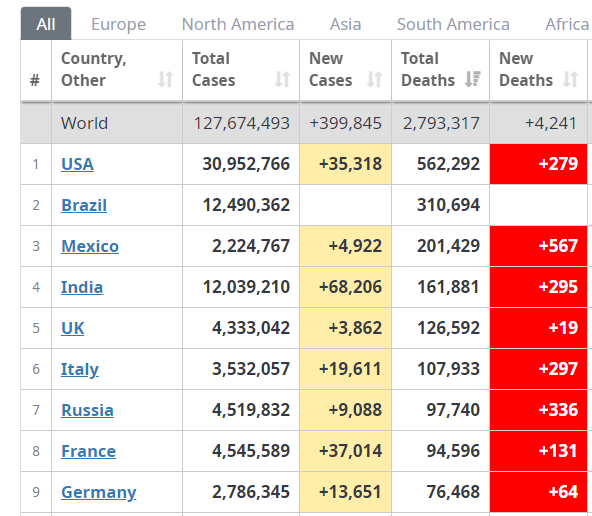Switch to the South America tab
The image size is (592, 516).
[x=453, y=24]
